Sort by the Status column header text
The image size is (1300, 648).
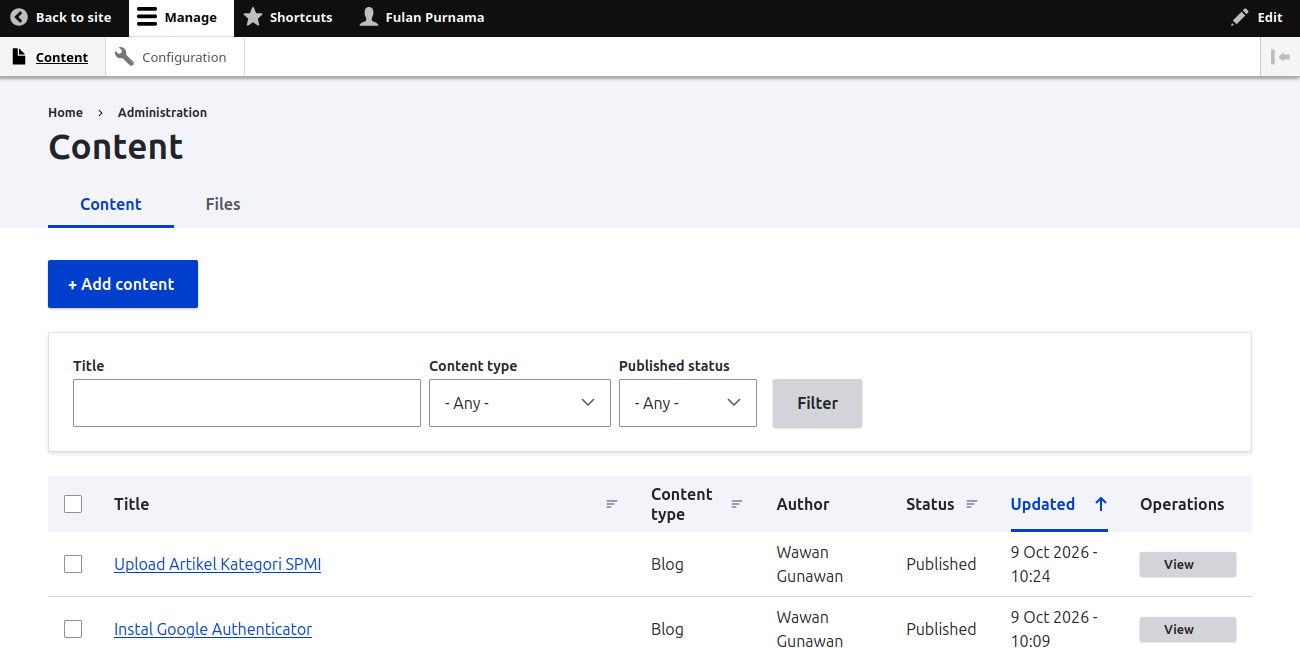930,504
